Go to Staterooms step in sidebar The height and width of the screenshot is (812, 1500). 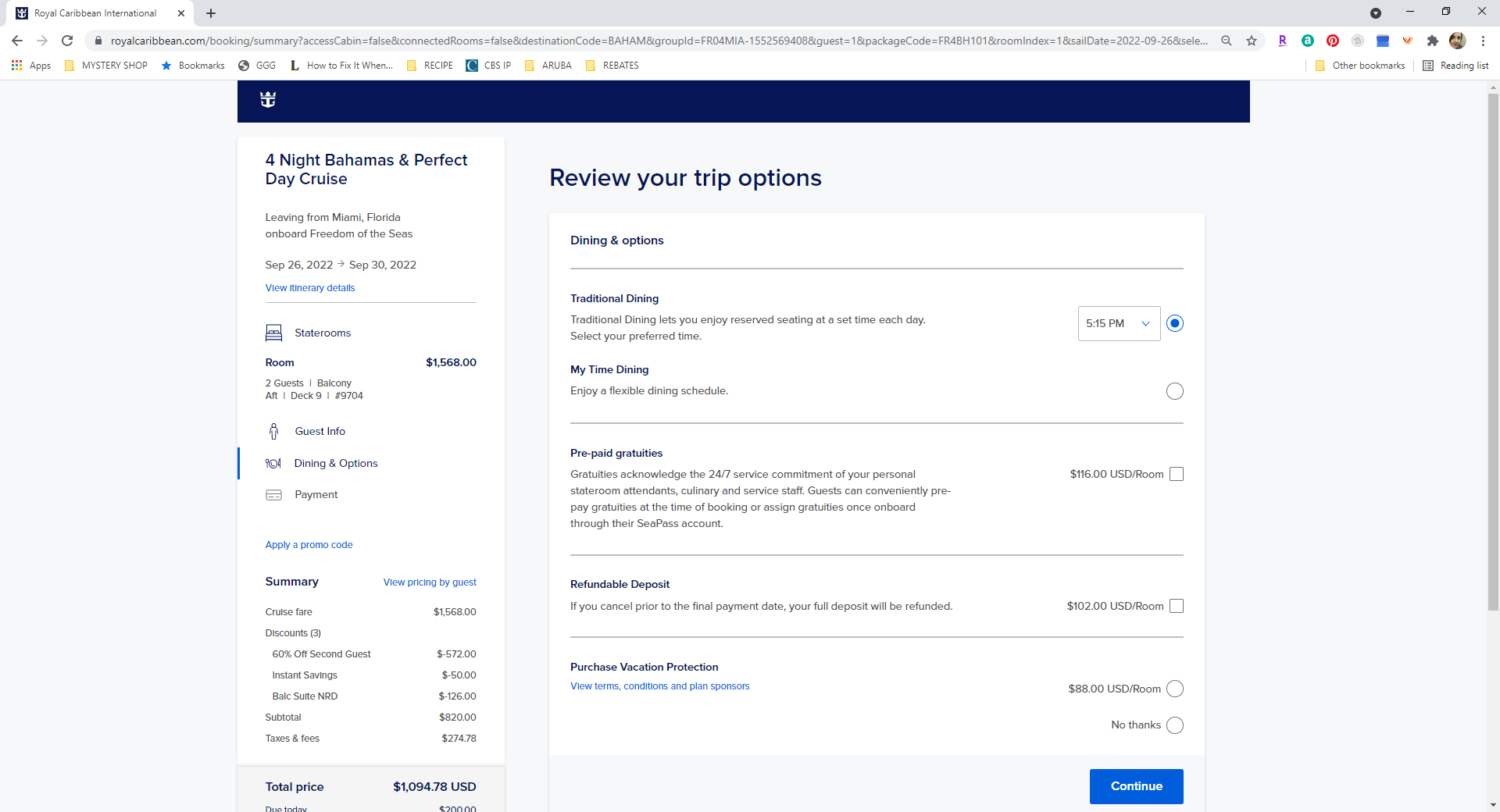[323, 333]
